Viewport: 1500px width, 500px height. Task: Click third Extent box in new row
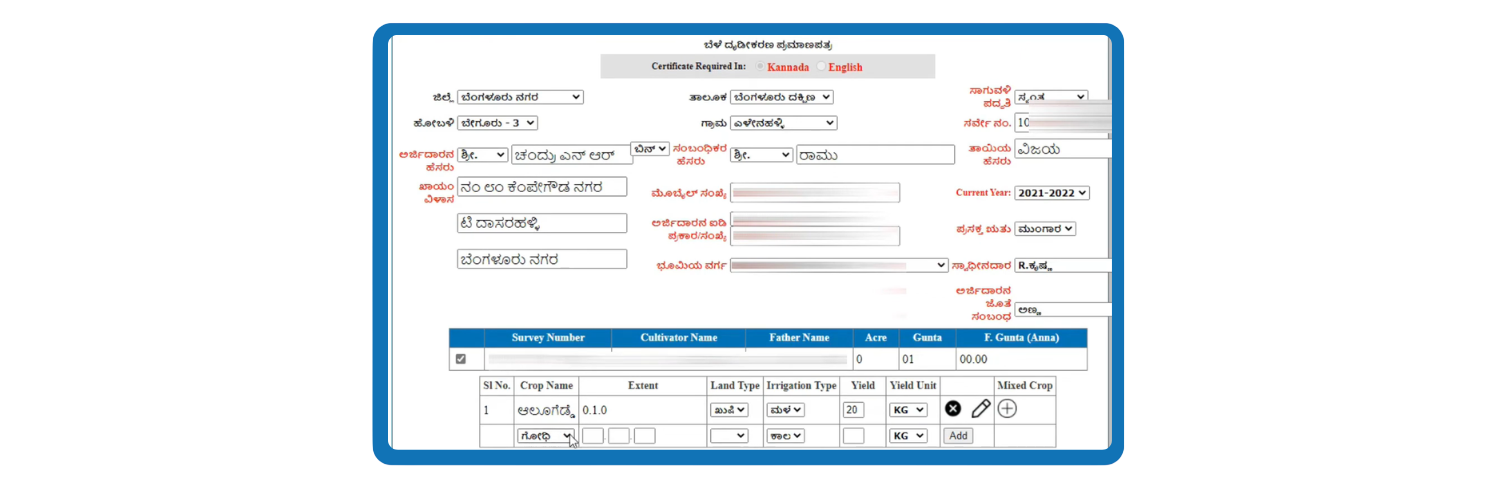645,436
